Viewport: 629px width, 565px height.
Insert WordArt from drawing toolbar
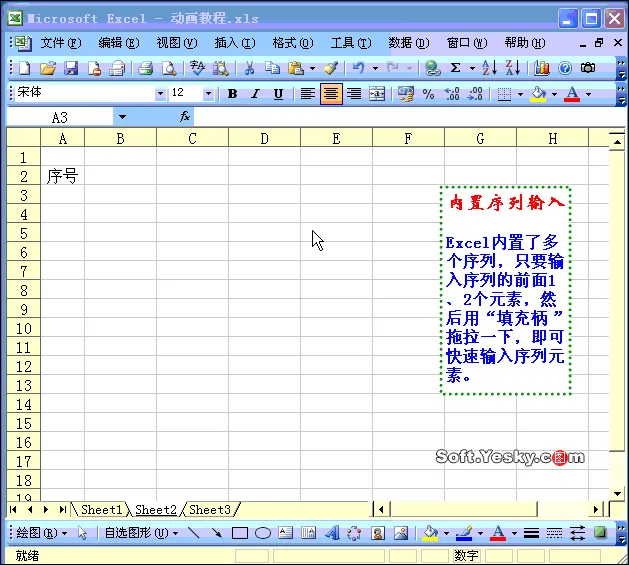click(x=332, y=533)
